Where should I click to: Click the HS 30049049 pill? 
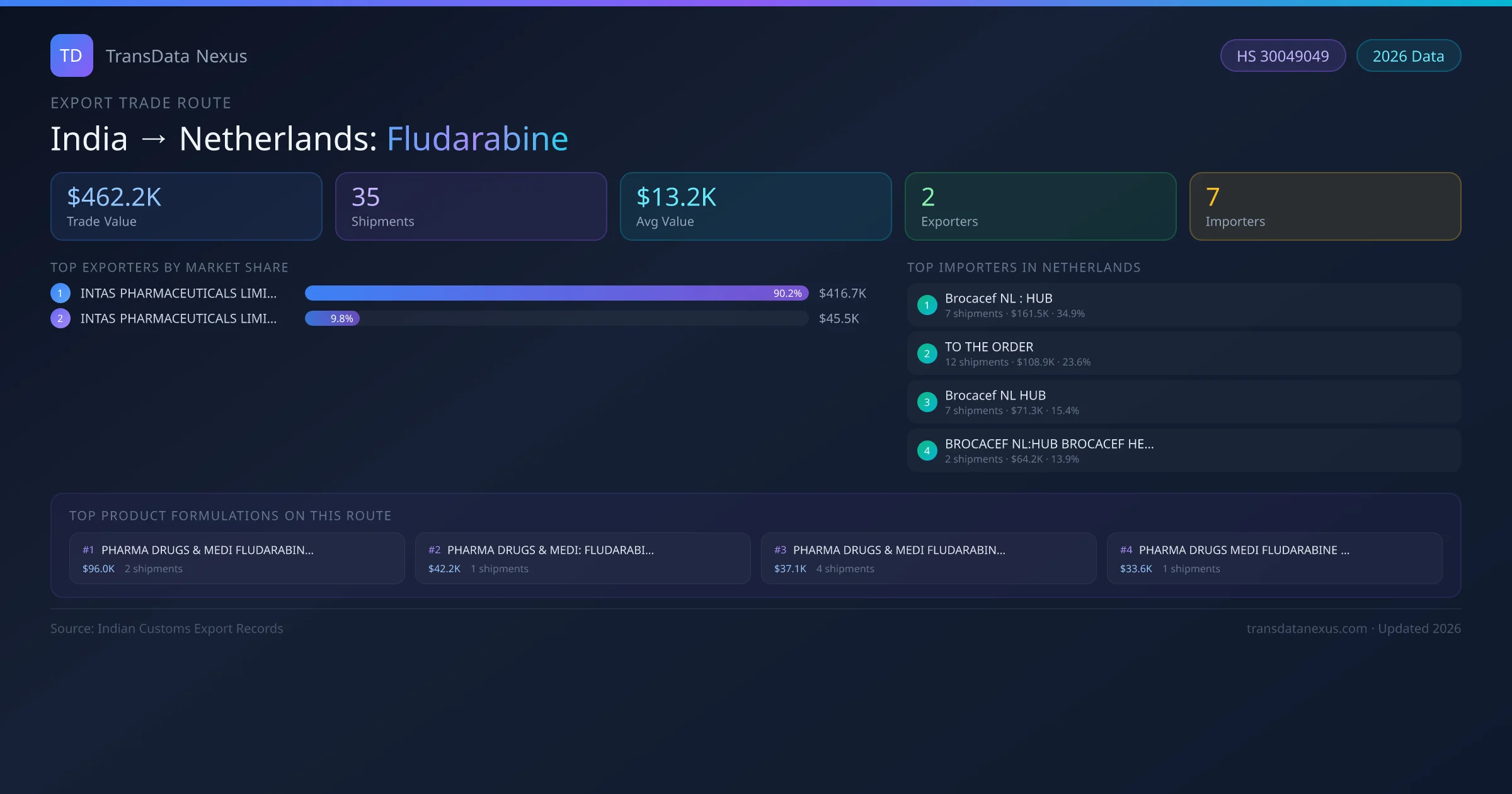pyautogui.click(x=1283, y=56)
